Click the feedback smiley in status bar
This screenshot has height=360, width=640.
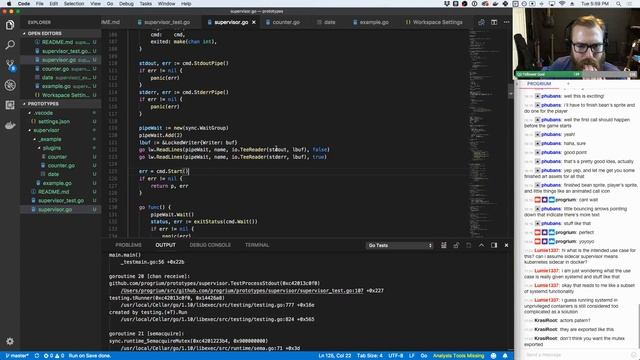[493, 356]
